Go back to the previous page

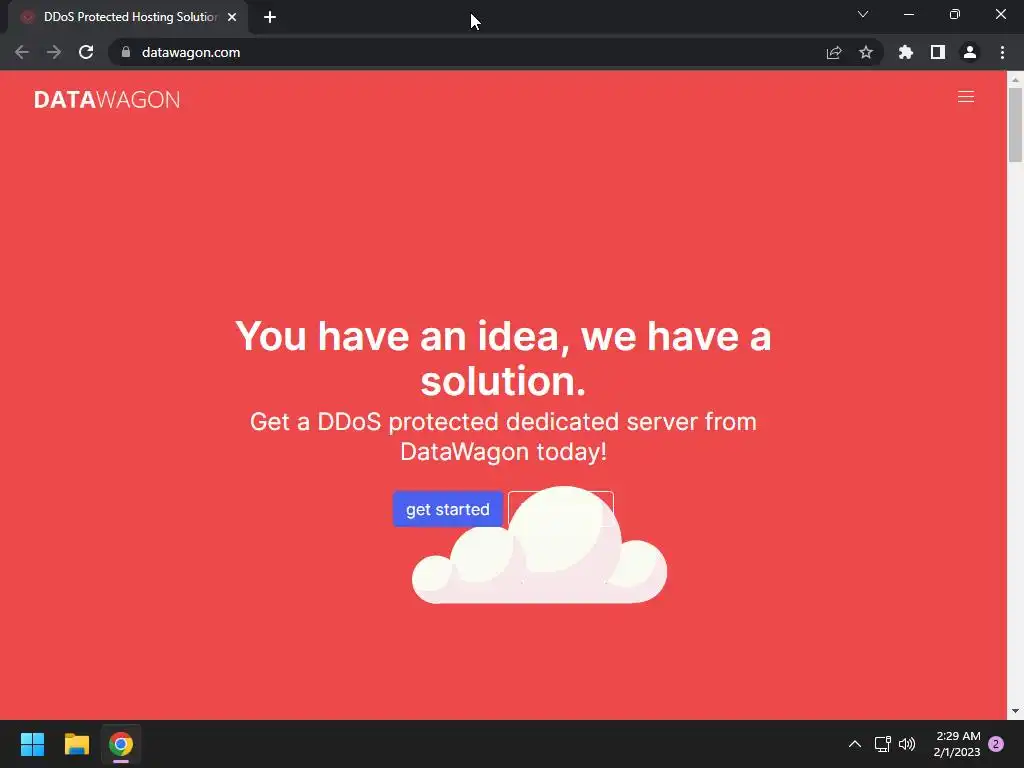(22, 52)
